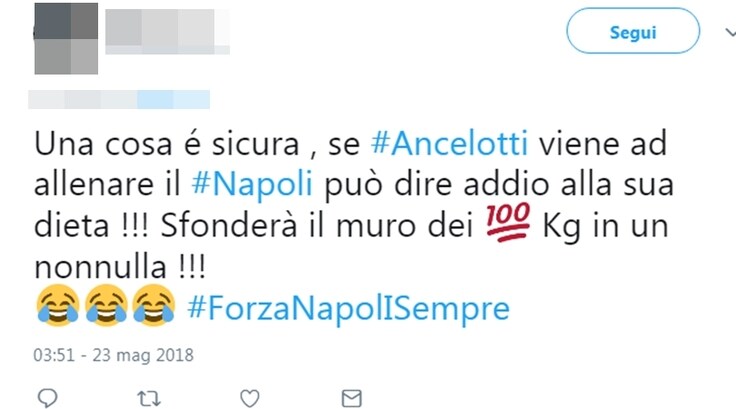The width and height of the screenshot is (736, 409).
Task: Open the #Napoli hashtag link
Action: 252,184
